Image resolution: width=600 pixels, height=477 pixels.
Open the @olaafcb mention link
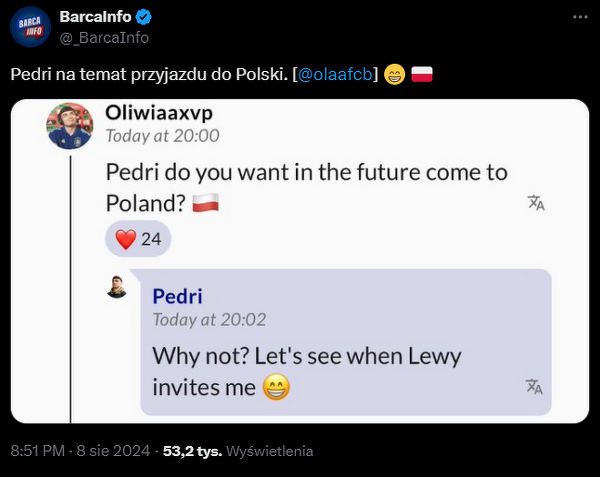334,76
